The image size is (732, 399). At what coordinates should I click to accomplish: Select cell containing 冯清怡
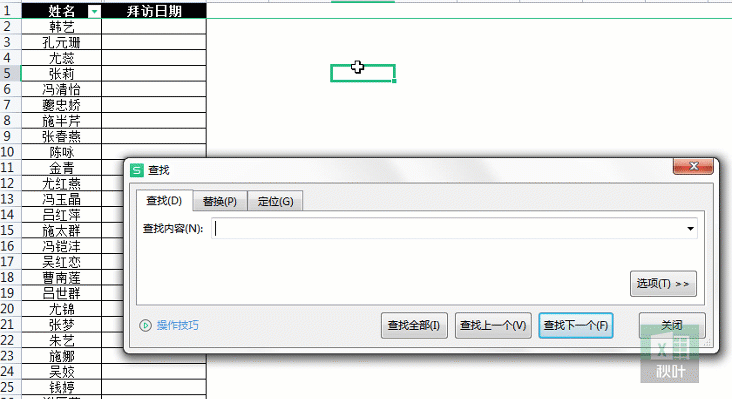point(62,89)
